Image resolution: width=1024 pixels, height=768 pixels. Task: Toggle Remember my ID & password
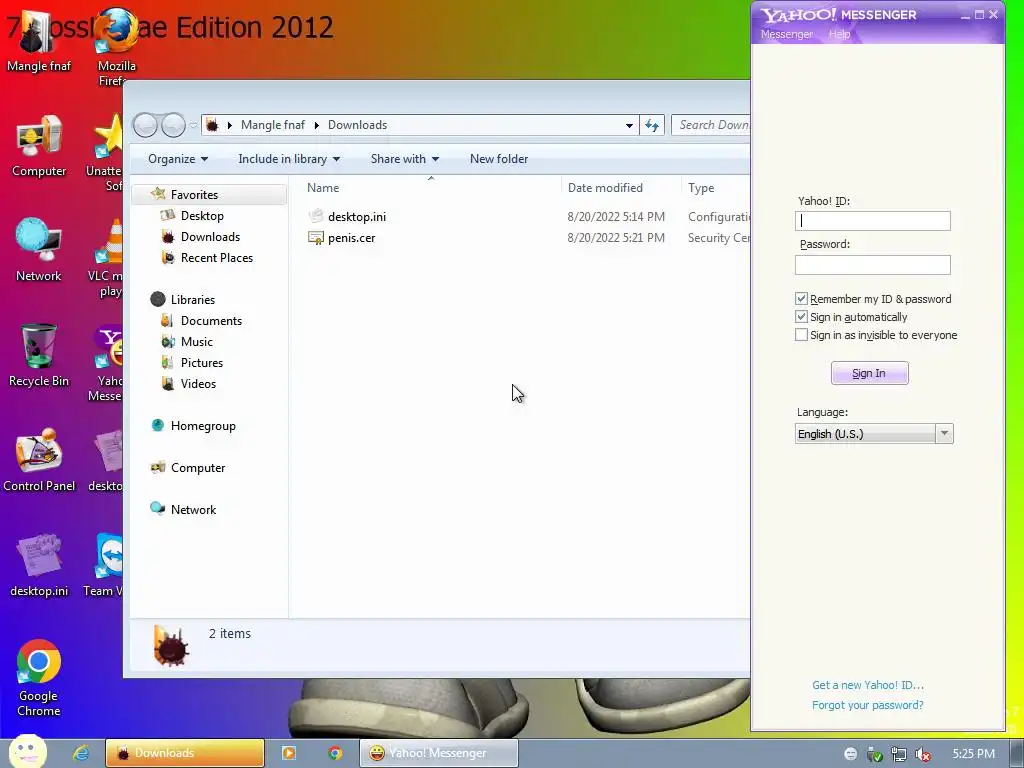point(801,299)
